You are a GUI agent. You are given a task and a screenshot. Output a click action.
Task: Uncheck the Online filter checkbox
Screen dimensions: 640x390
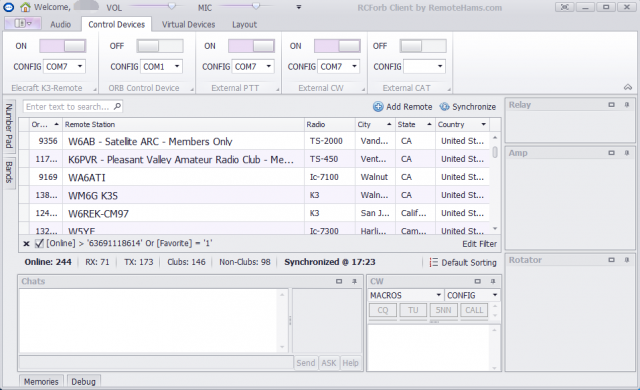pos(39,244)
